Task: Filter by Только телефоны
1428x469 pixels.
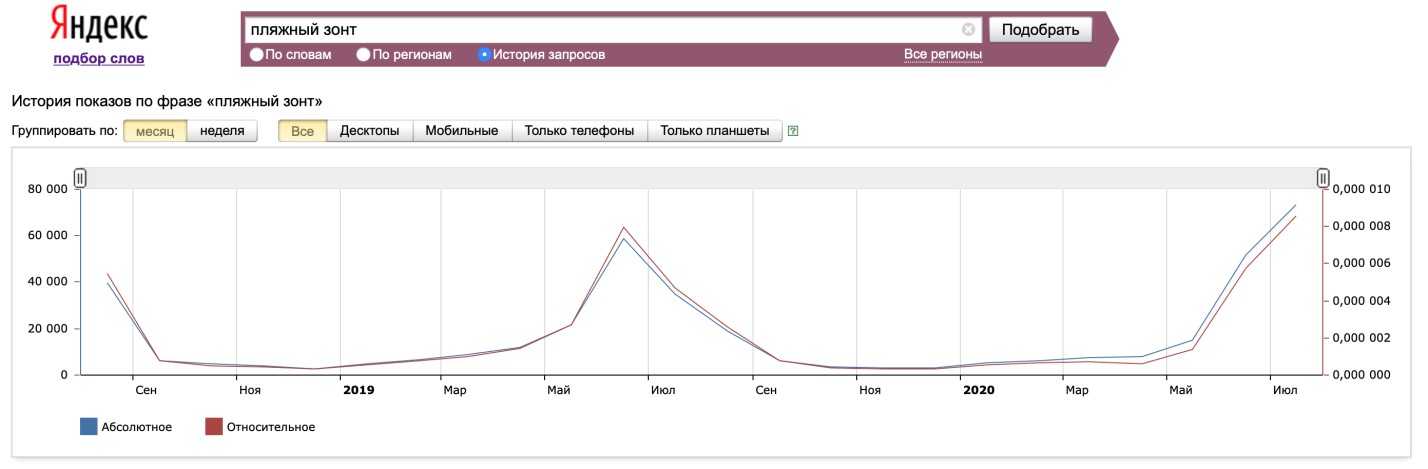Action: 579,131
